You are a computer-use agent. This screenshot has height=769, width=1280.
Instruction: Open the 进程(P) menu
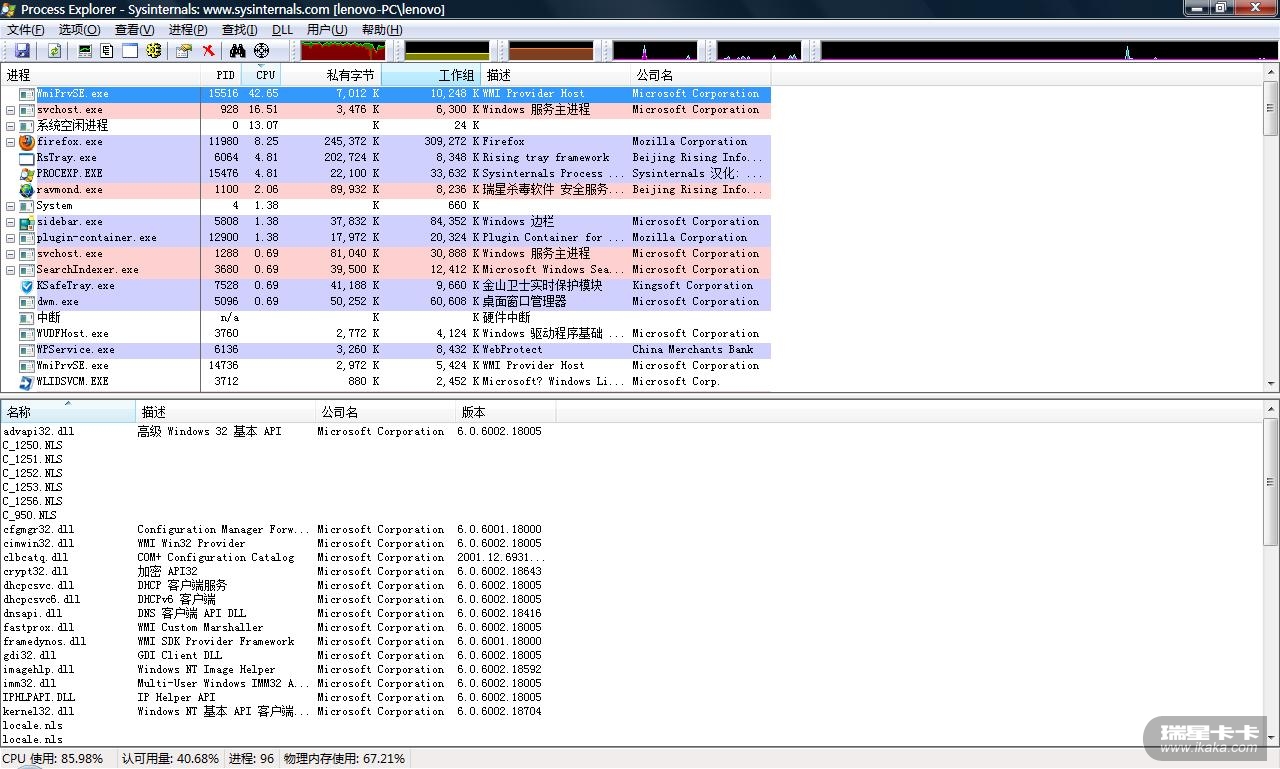point(188,30)
